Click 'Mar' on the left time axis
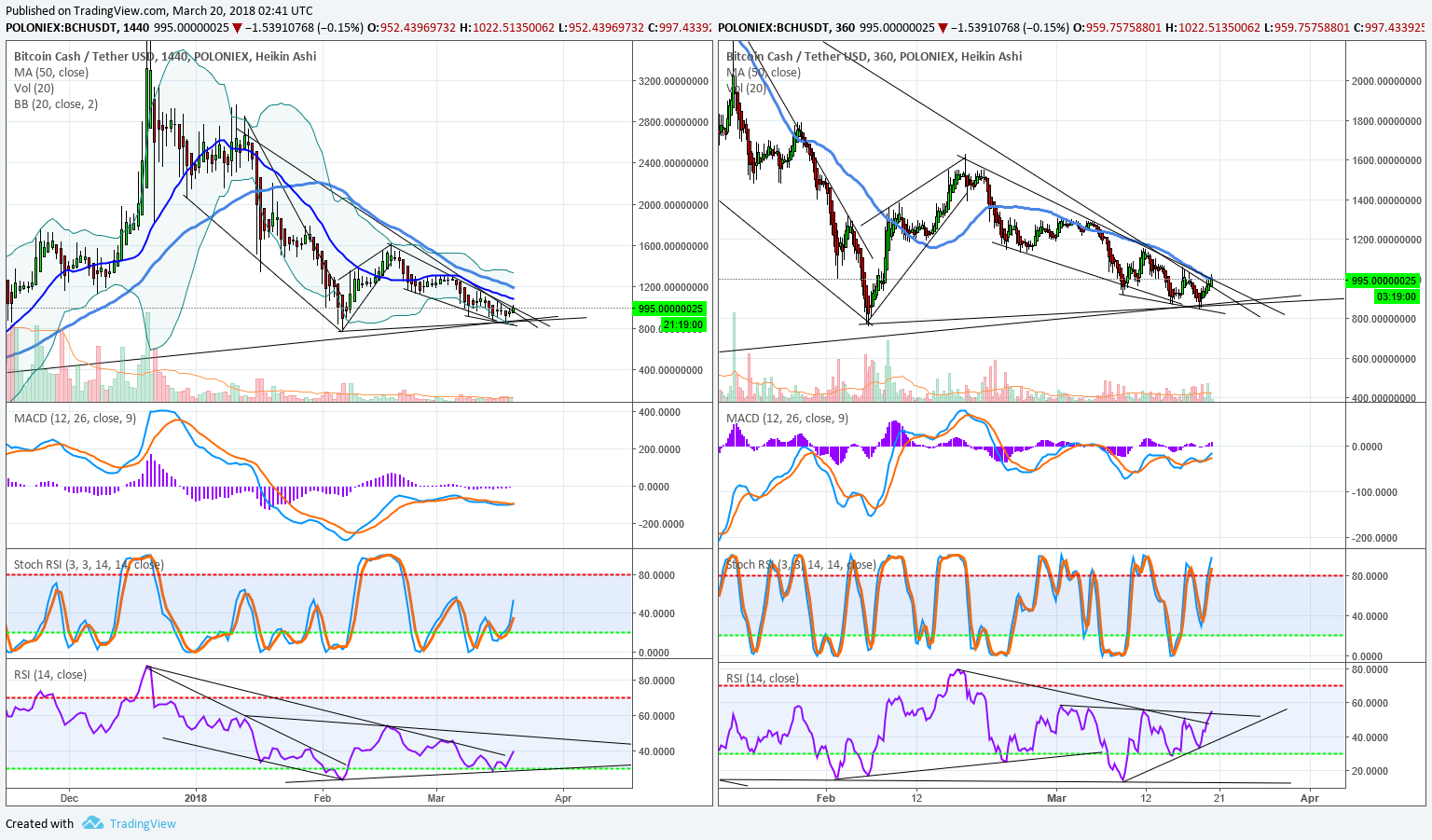Image resolution: width=1432 pixels, height=840 pixels. point(436,798)
